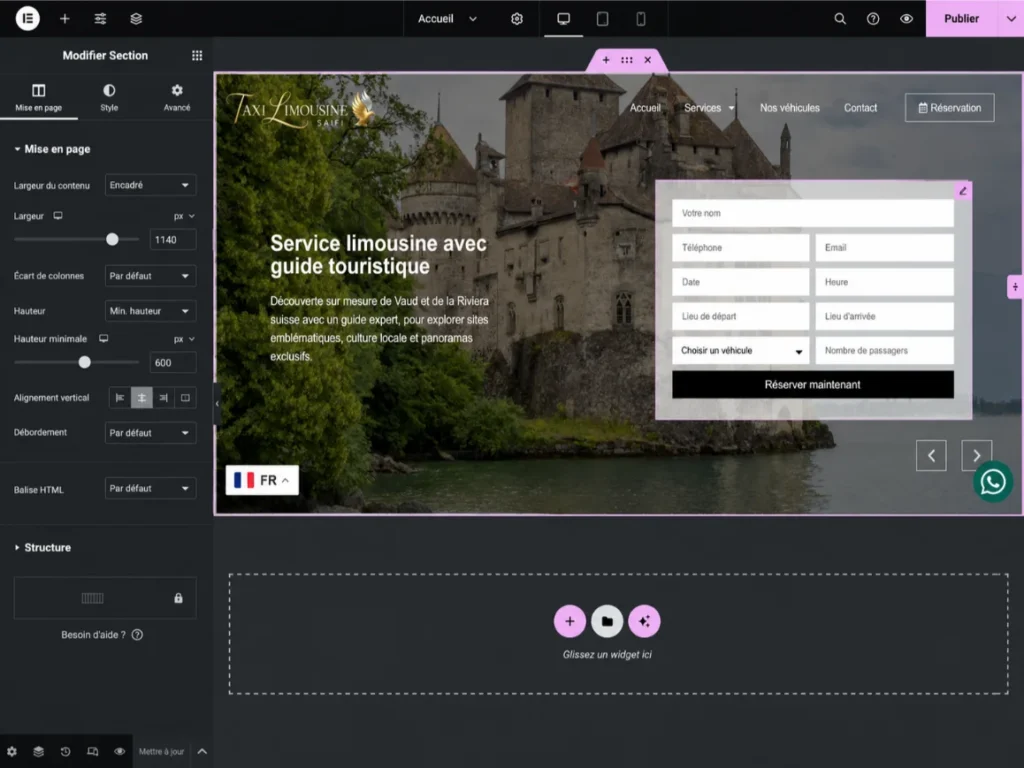
Task: Collapse the side panel with arrow handle
Action: point(217,404)
